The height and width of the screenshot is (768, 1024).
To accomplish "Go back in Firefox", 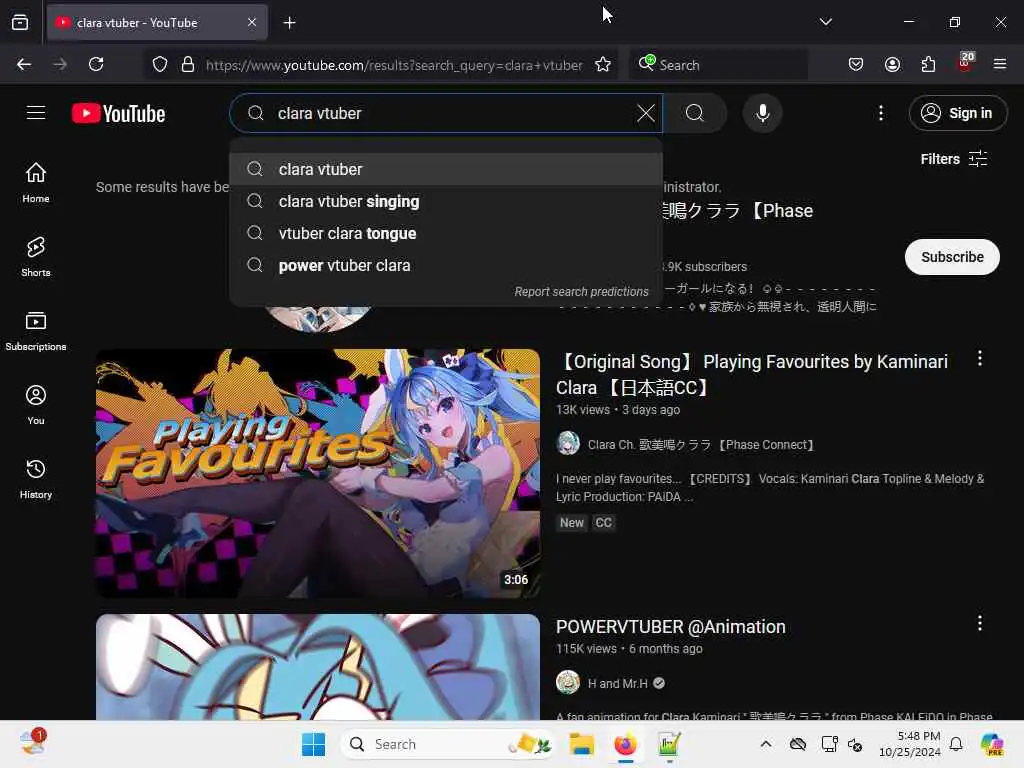I will point(24,64).
